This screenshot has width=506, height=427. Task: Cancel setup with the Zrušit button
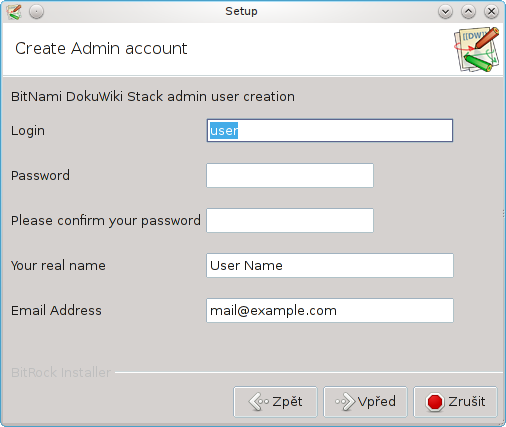455,402
